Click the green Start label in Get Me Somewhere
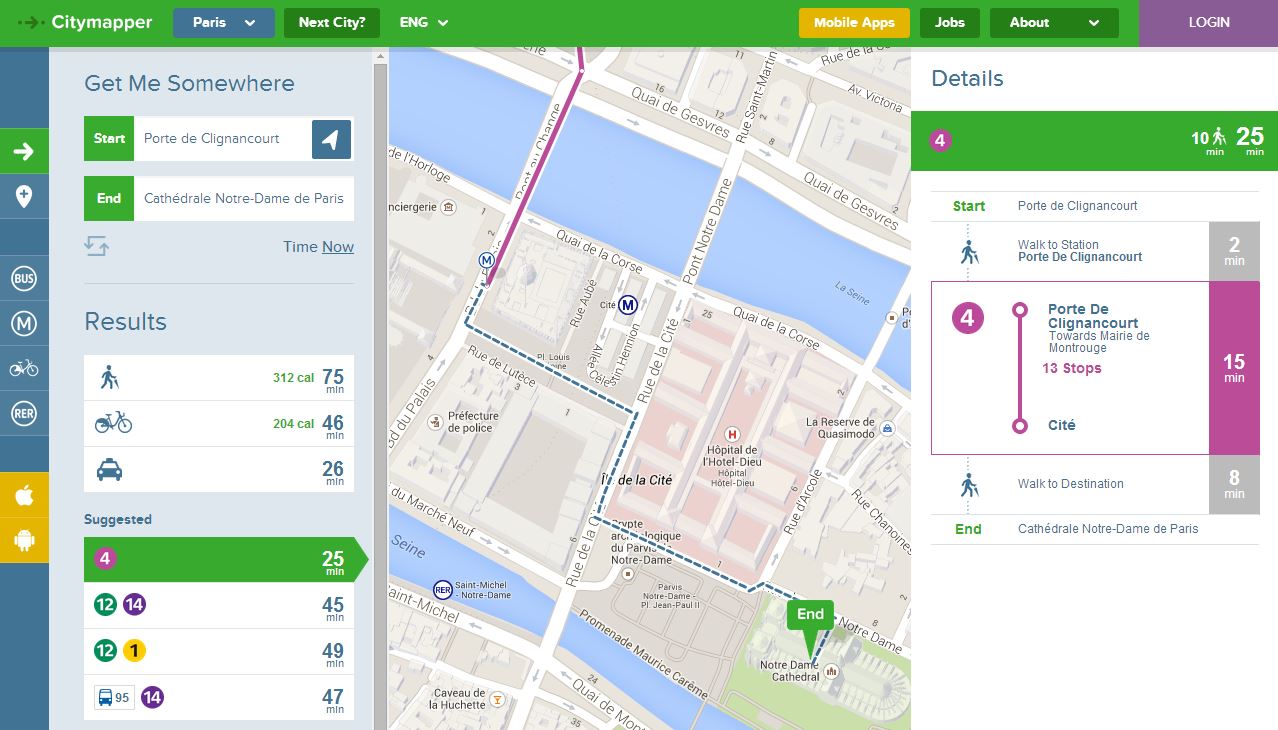This screenshot has width=1278, height=730. (x=109, y=139)
